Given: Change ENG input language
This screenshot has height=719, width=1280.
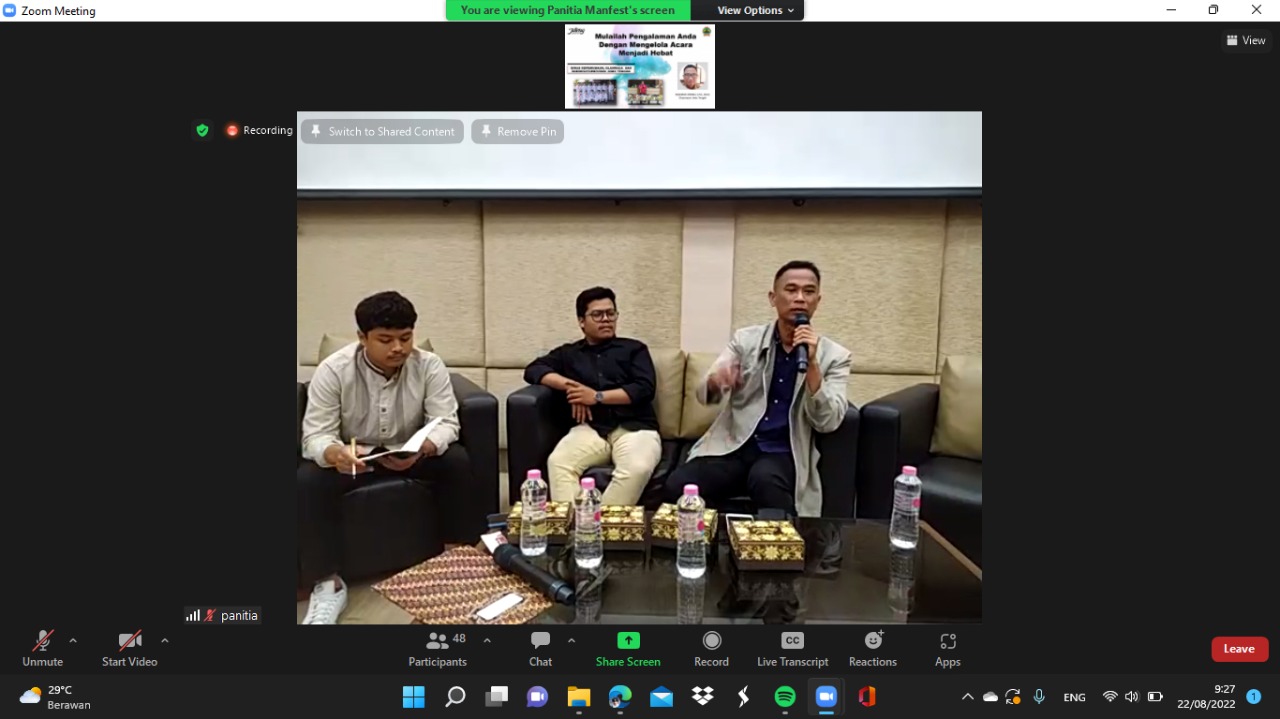Looking at the screenshot, I should tap(1075, 697).
